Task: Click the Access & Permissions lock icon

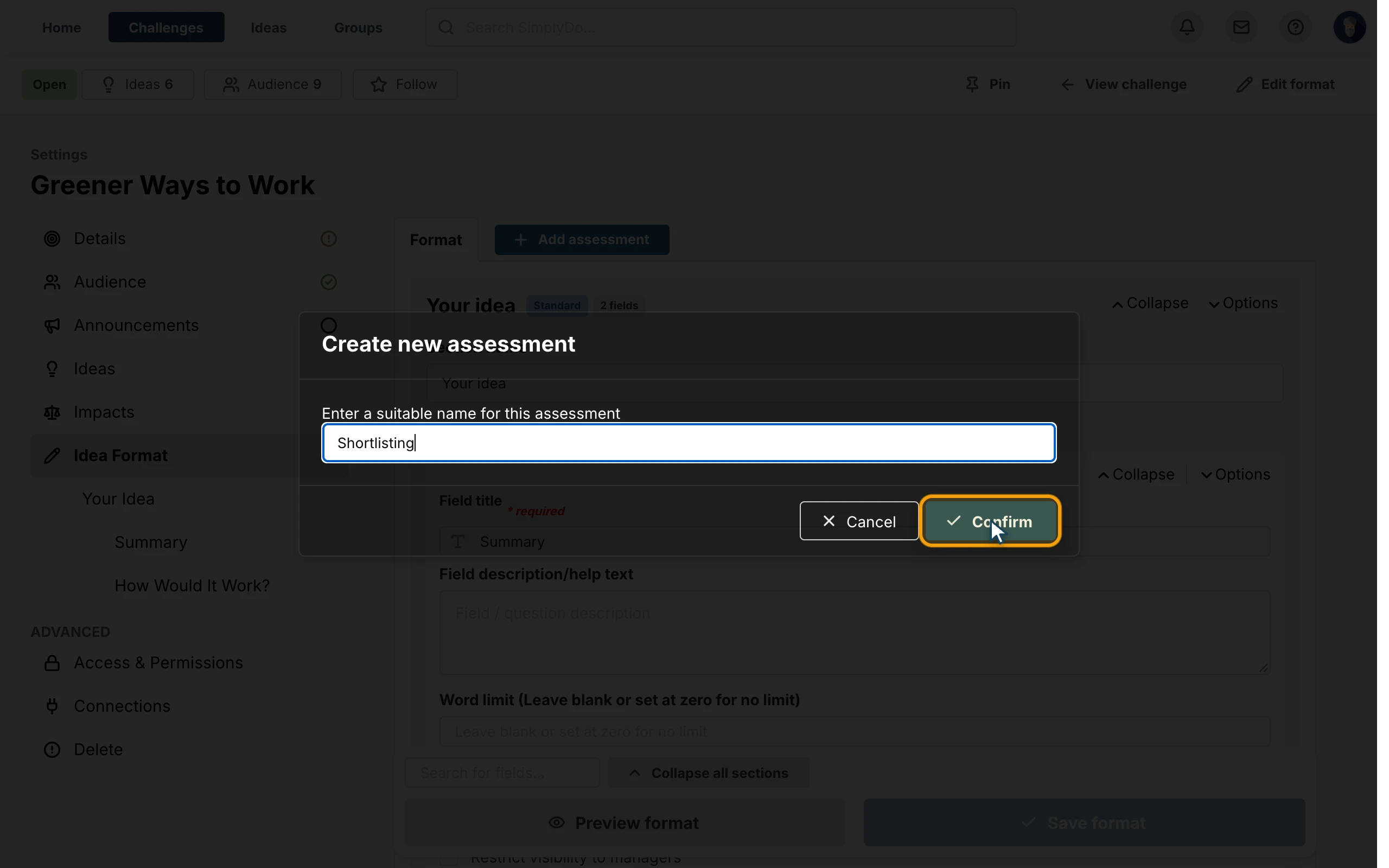Action: pos(52,663)
